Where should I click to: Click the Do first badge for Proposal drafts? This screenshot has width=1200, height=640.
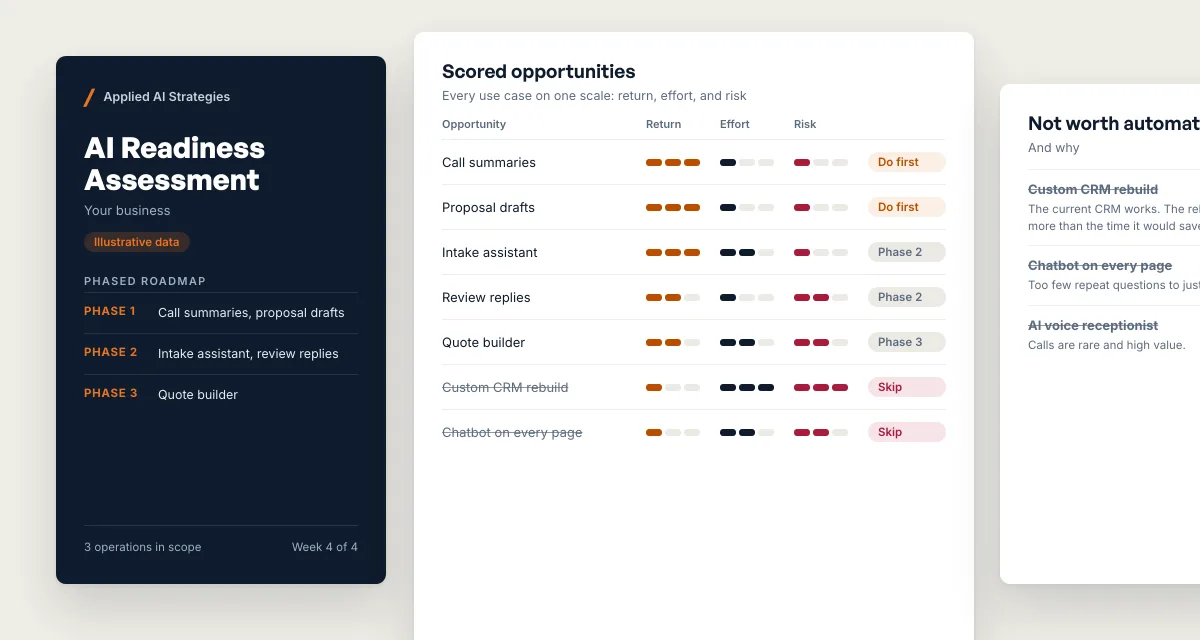tap(906, 207)
